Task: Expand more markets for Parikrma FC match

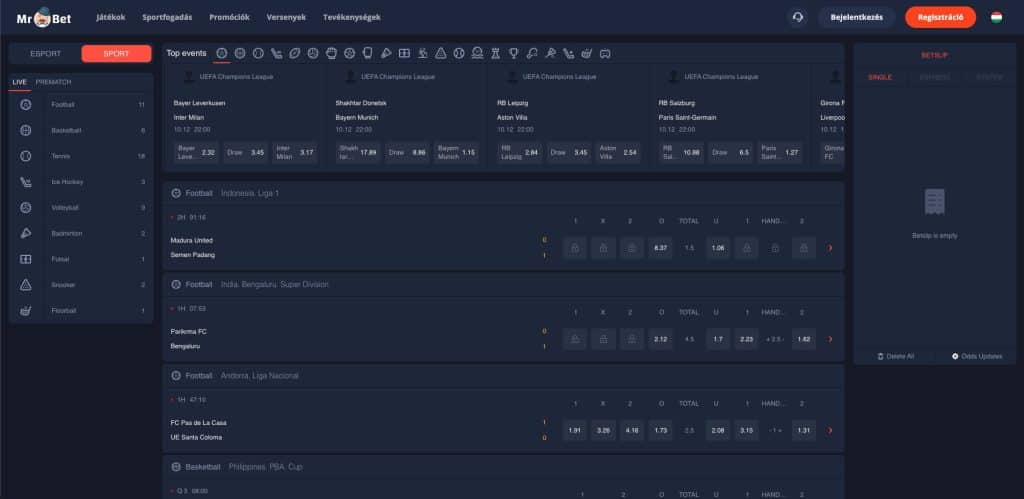Action: click(x=830, y=339)
